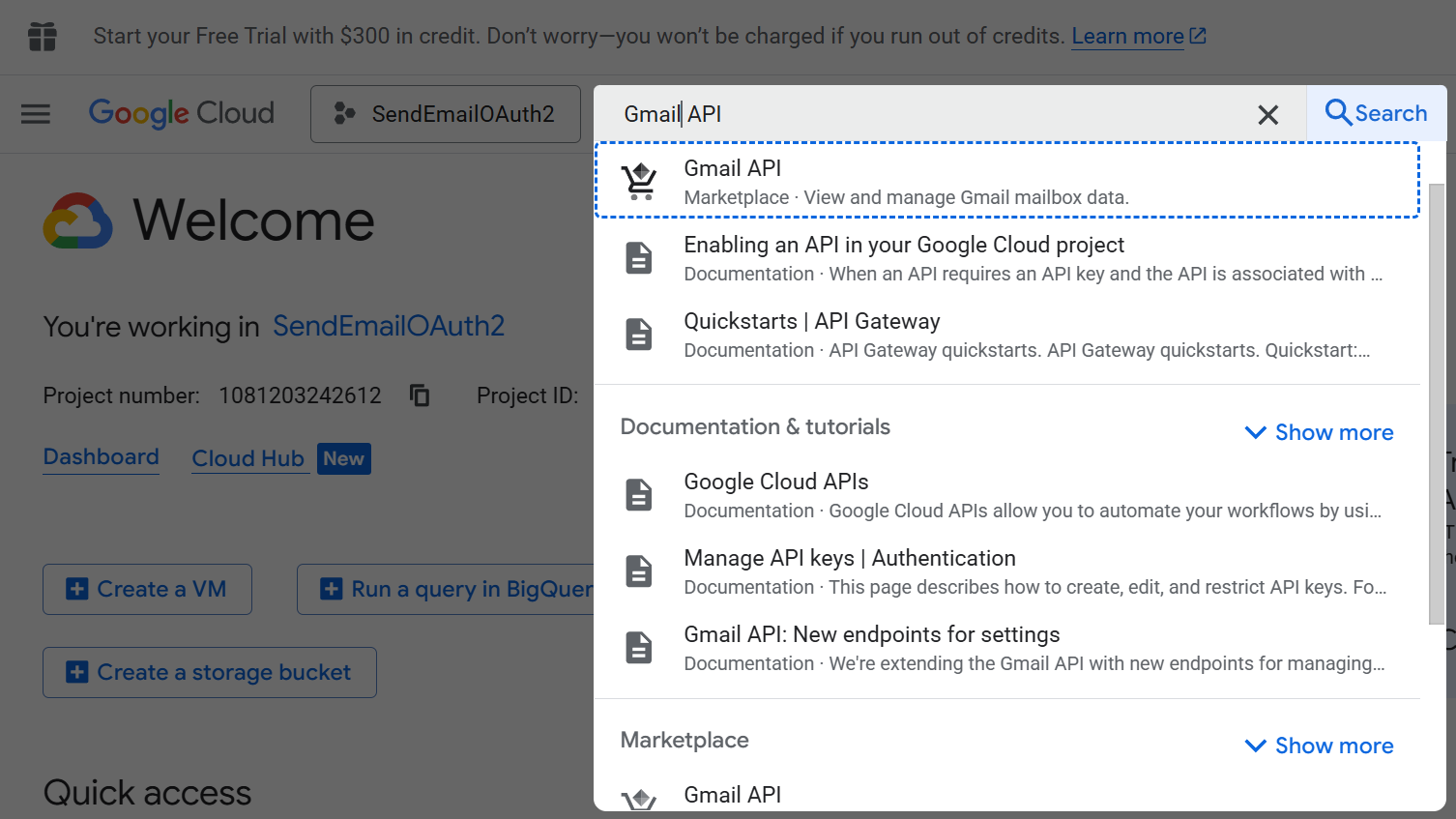The width and height of the screenshot is (1456, 819).
Task: Open the hamburger navigation menu
Action: coord(36,114)
